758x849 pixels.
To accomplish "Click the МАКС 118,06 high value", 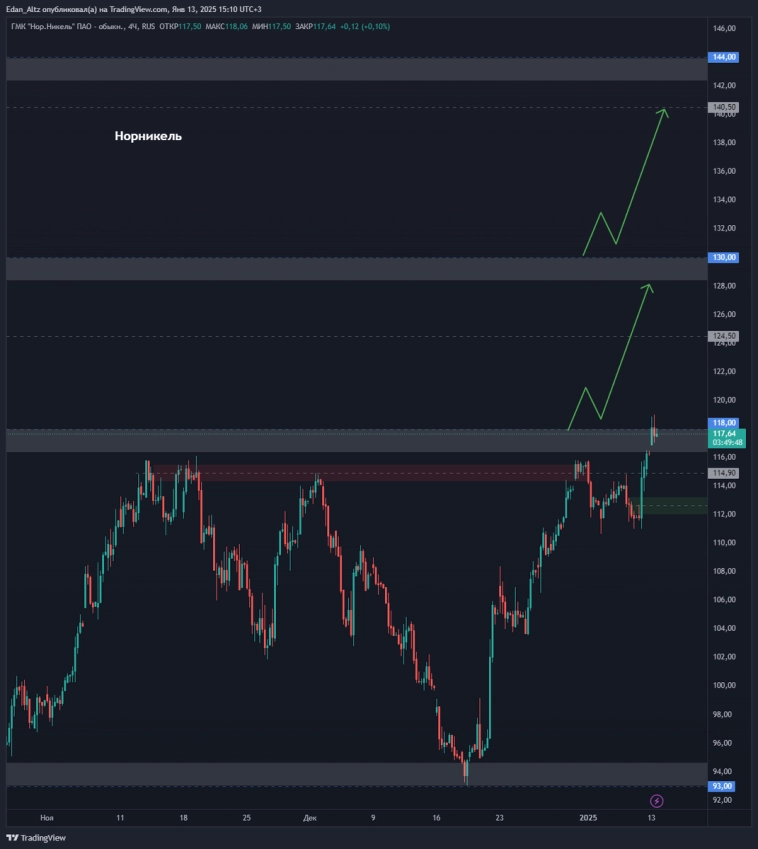I will 226,27.
